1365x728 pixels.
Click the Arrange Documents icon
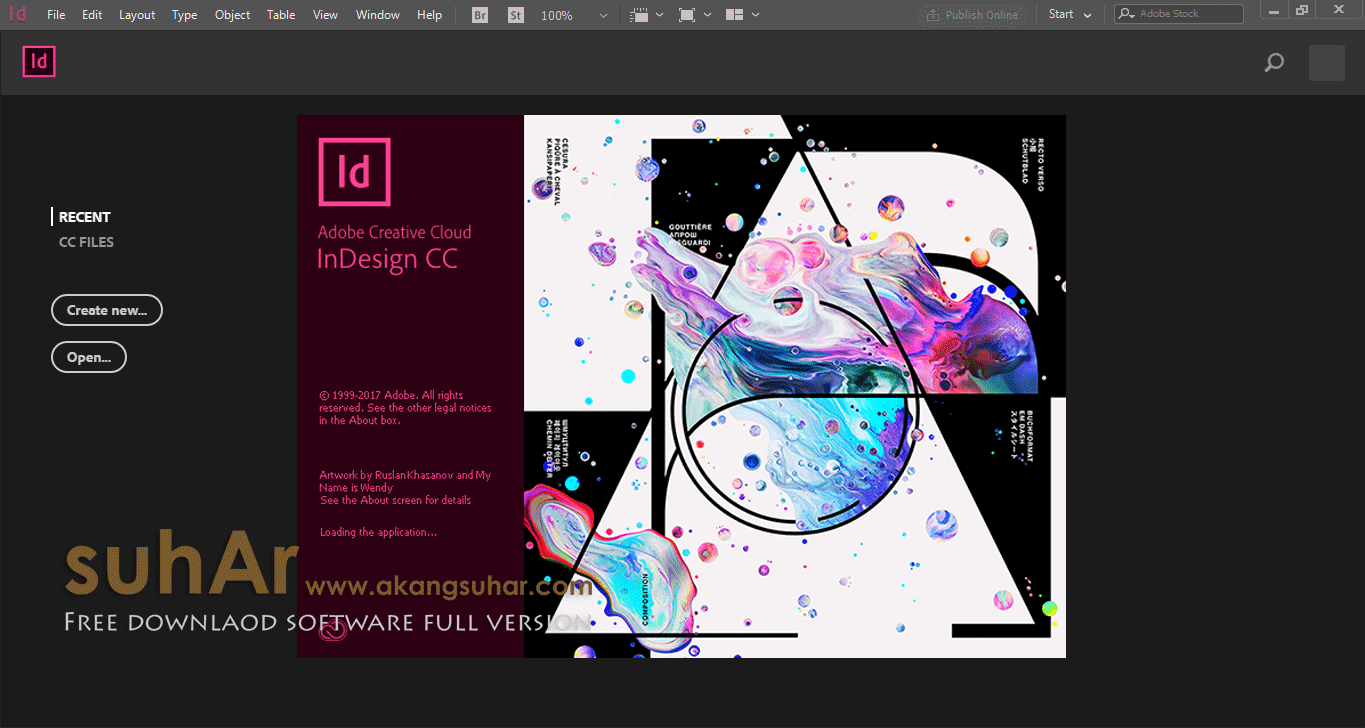735,15
